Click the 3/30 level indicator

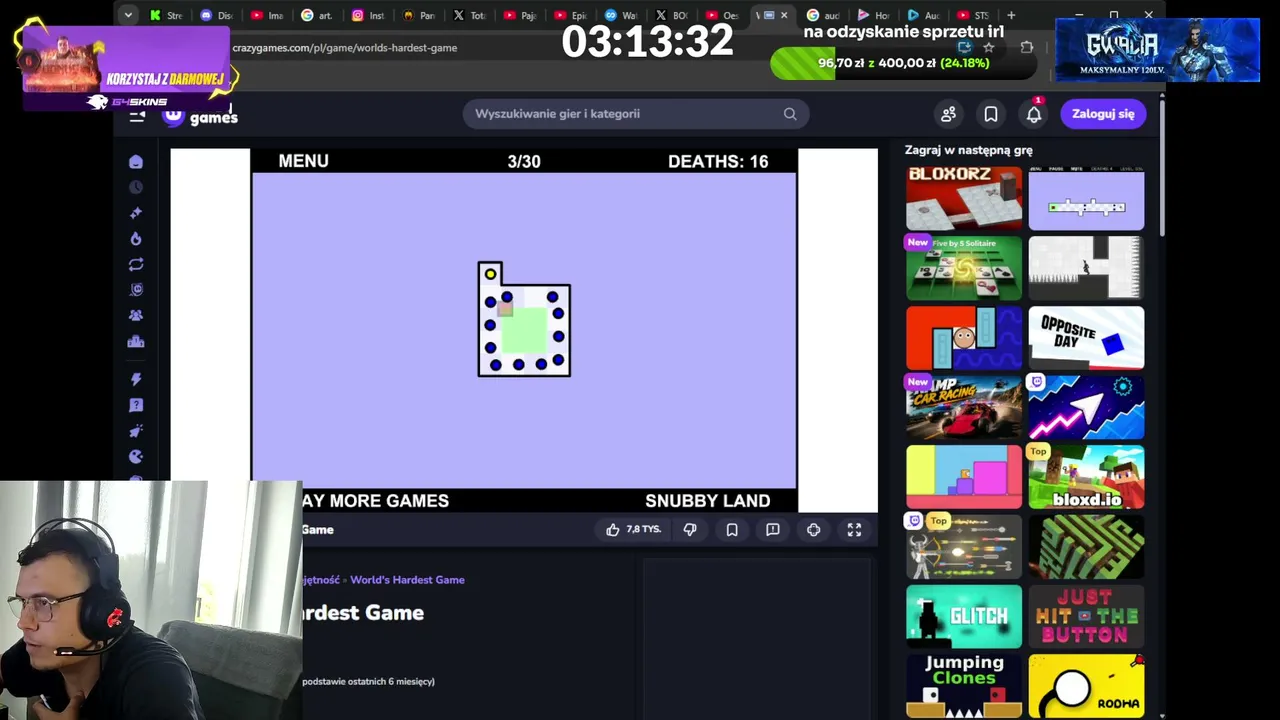(x=524, y=161)
